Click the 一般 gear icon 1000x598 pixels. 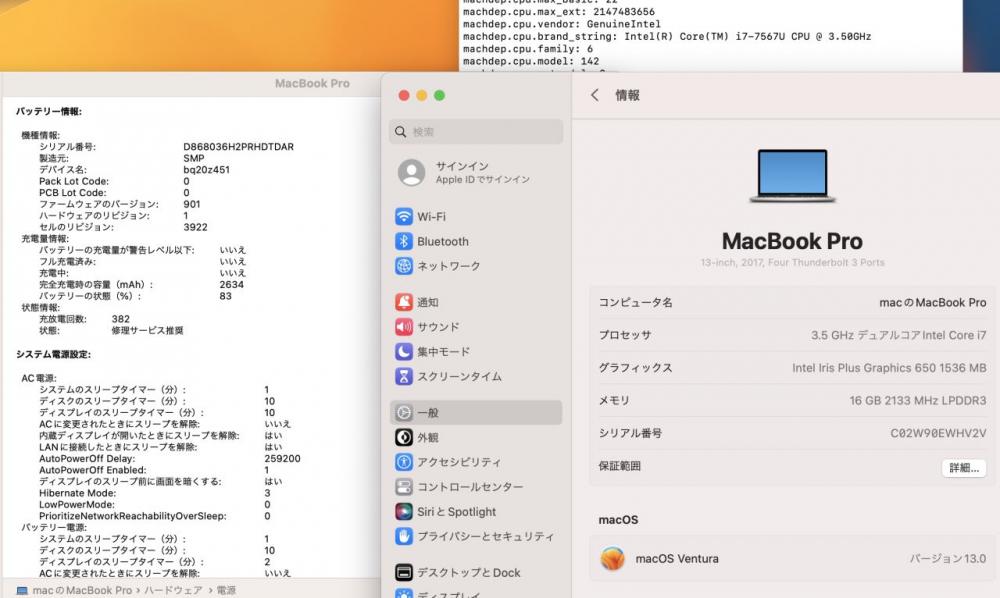point(404,412)
